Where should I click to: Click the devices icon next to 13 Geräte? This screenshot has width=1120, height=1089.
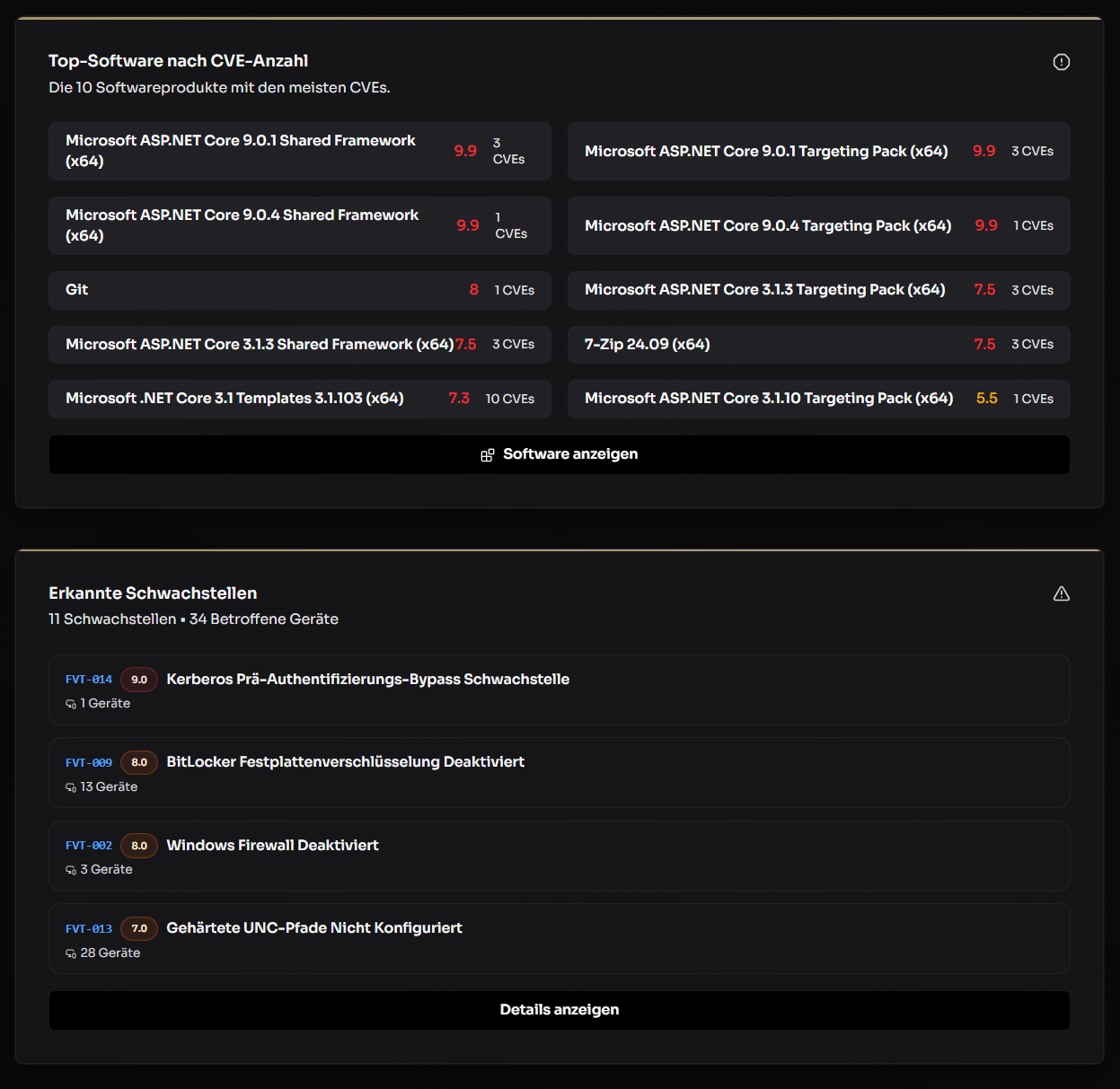coord(71,787)
